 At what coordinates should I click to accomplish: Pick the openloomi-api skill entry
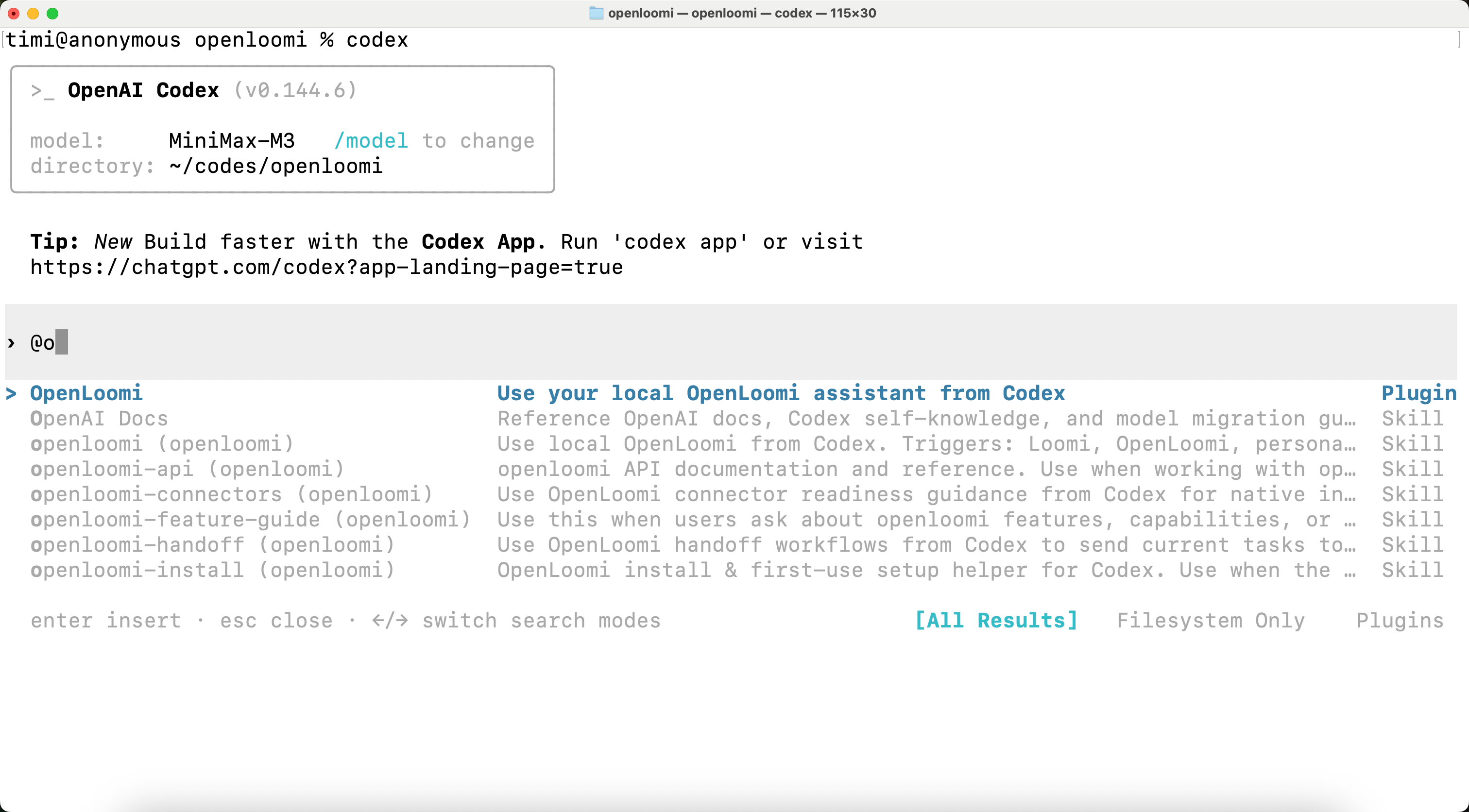[x=731, y=469]
